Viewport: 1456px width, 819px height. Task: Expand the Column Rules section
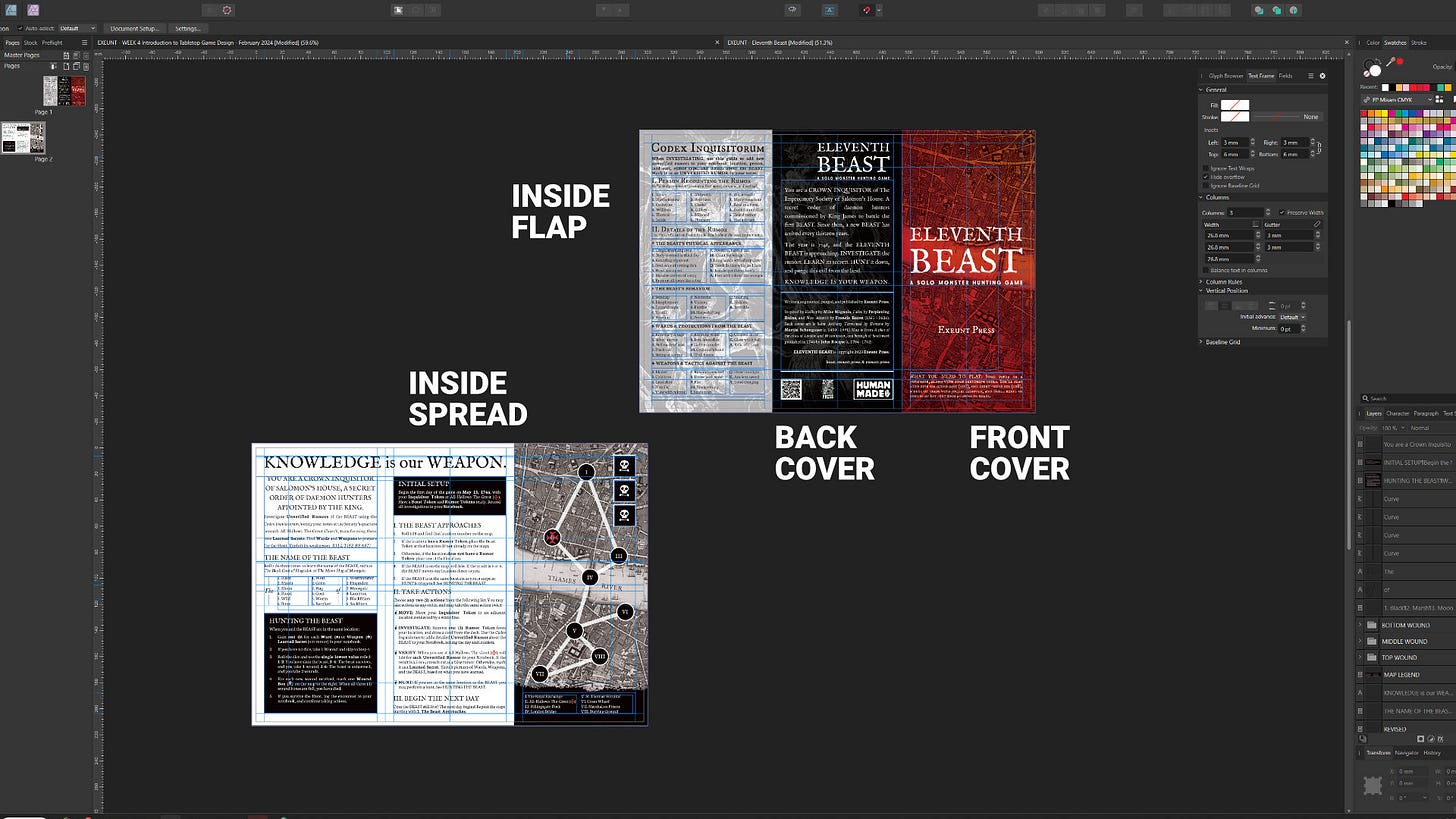(1201, 282)
